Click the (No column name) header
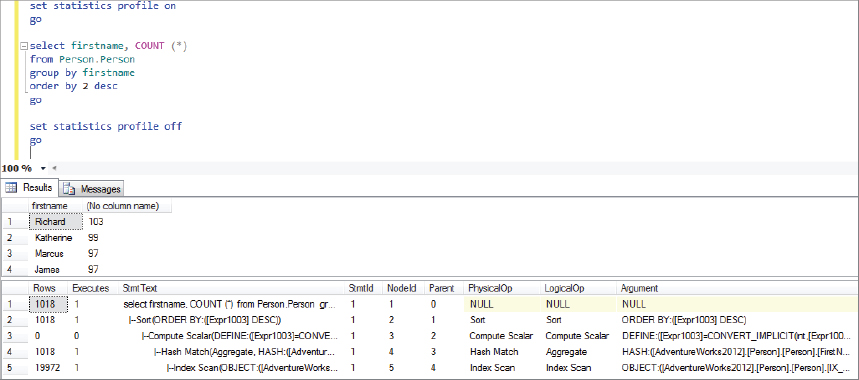This screenshot has width=859, height=380. (123, 206)
